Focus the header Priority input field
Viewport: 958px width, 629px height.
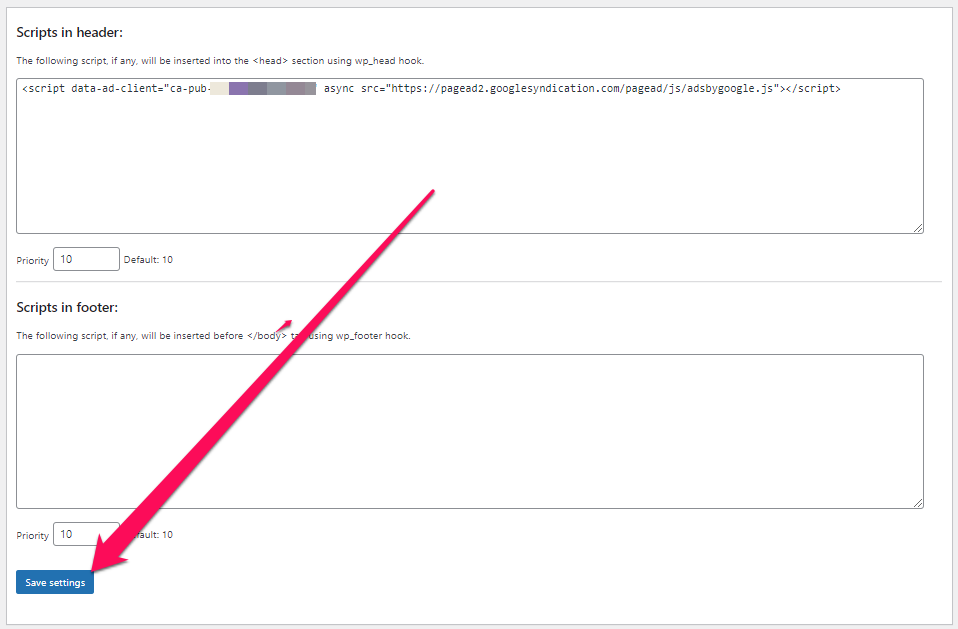pos(86,259)
